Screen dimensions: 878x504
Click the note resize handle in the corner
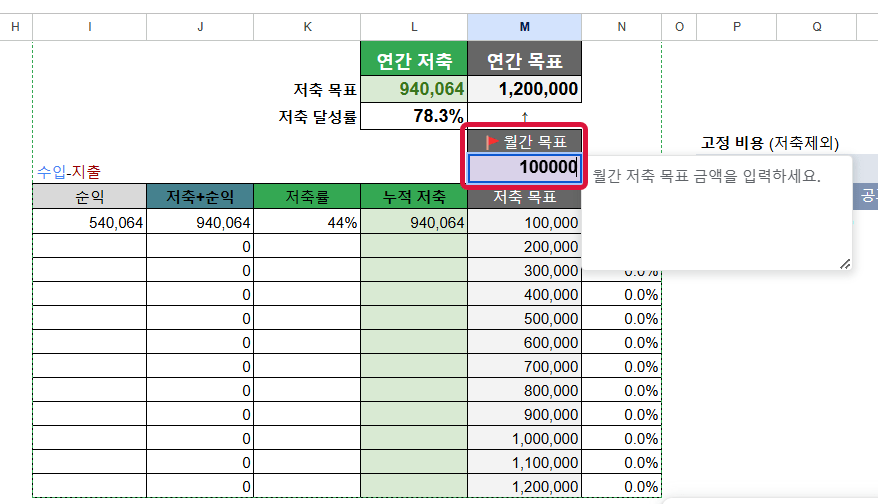844,263
